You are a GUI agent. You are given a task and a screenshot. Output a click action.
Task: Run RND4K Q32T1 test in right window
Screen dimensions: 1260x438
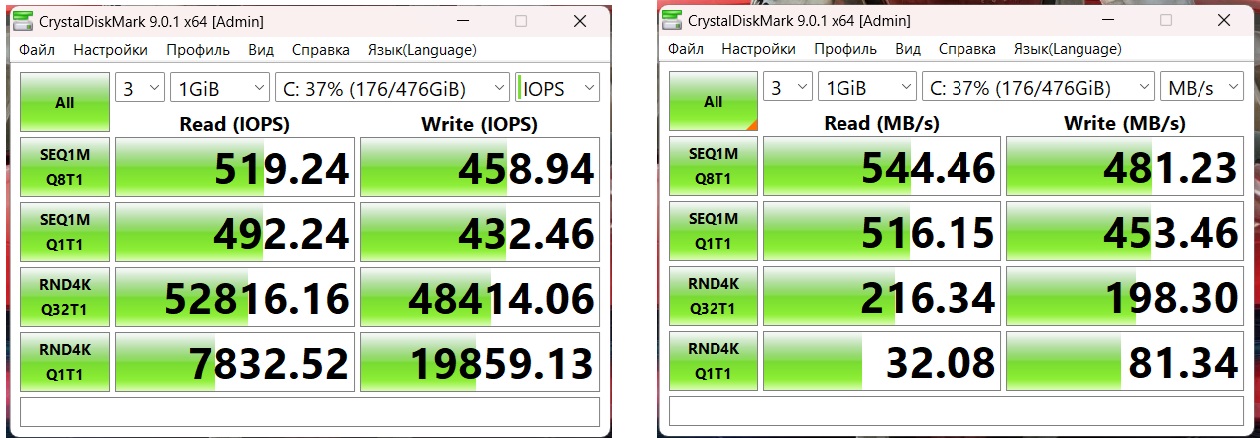click(x=713, y=295)
